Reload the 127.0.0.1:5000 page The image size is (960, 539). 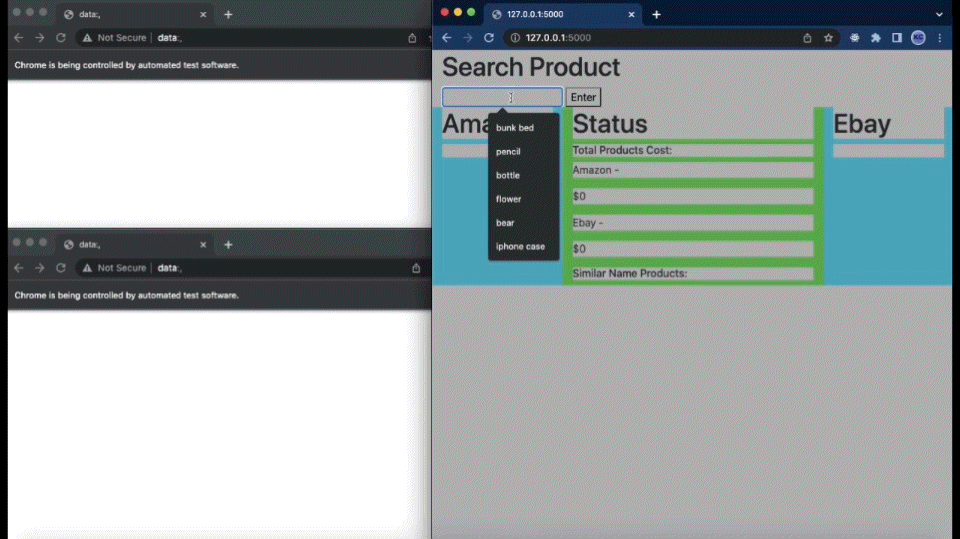(489, 38)
